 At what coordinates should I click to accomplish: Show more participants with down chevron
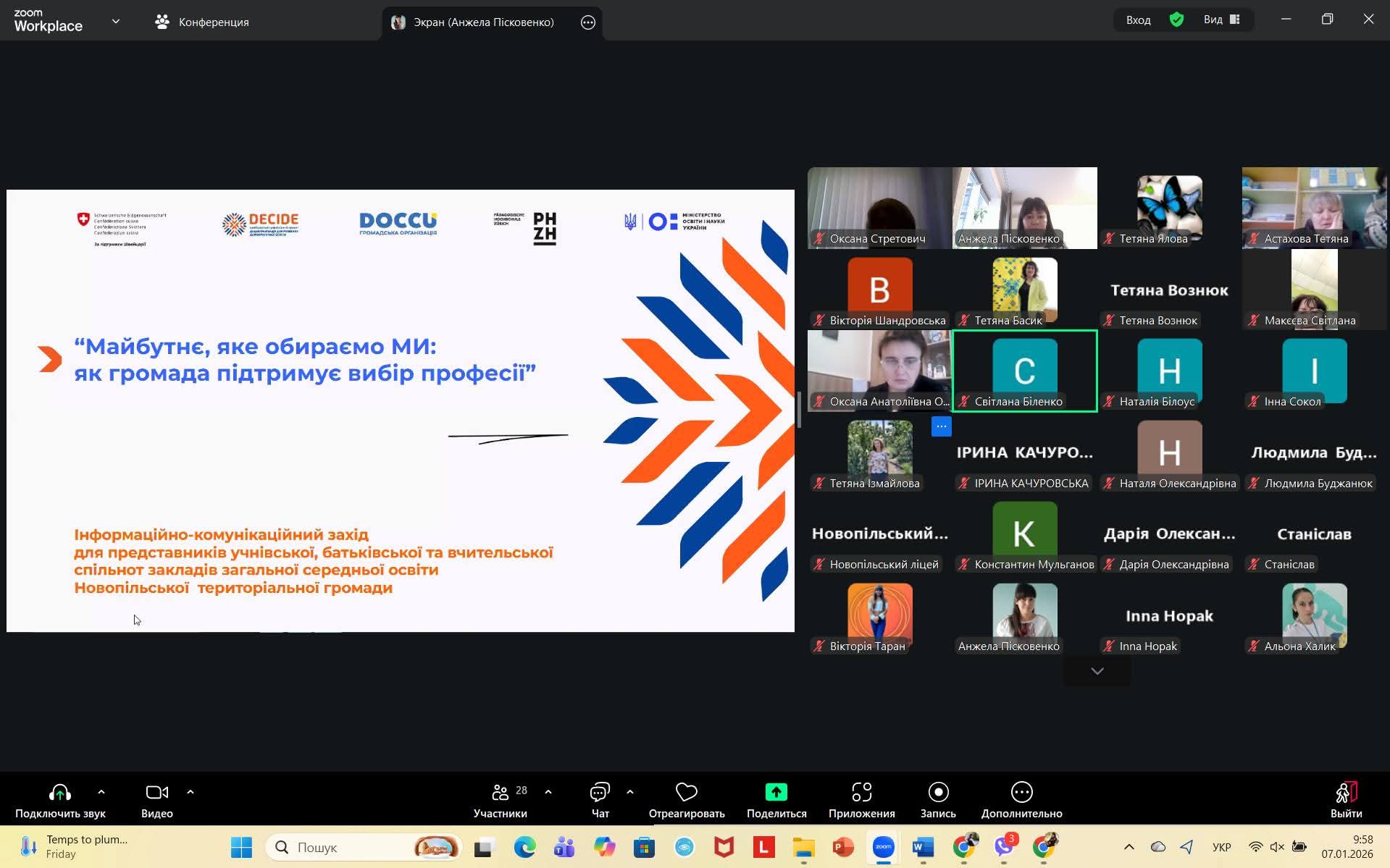coord(1097,671)
